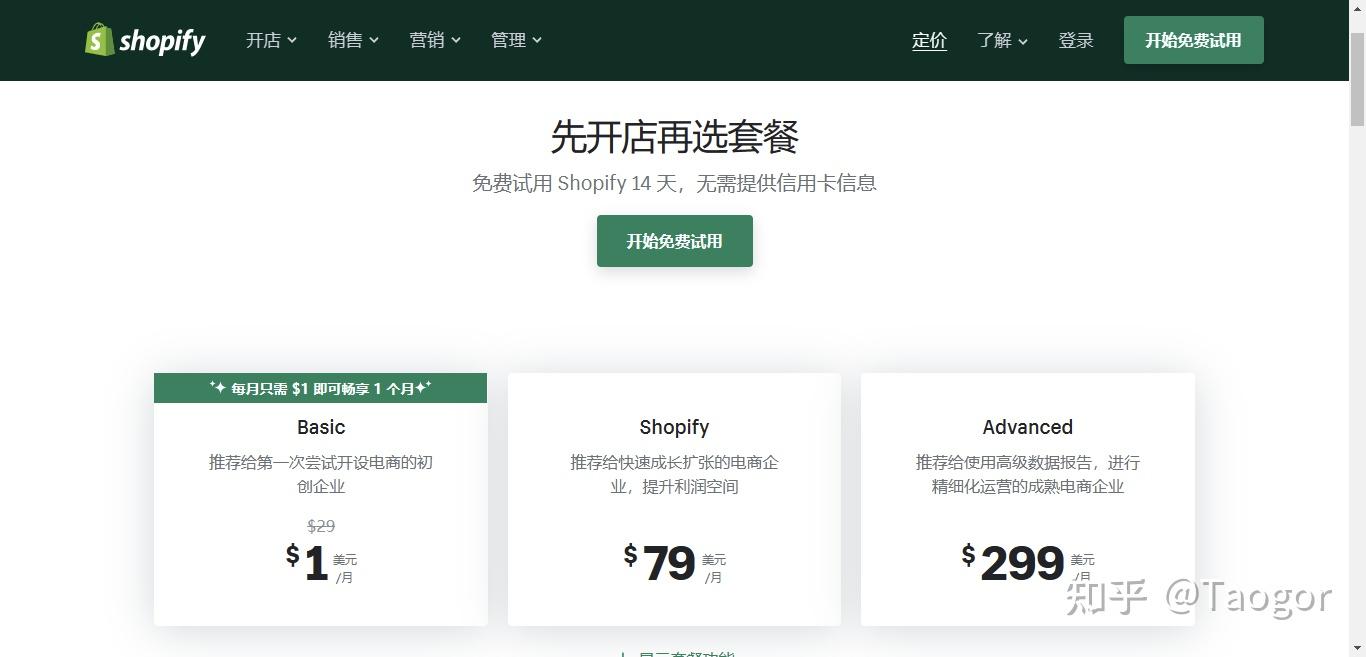Image resolution: width=1366 pixels, height=657 pixels.
Task: Click the scrollbar up arrow
Action: [x=1357, y=9]
